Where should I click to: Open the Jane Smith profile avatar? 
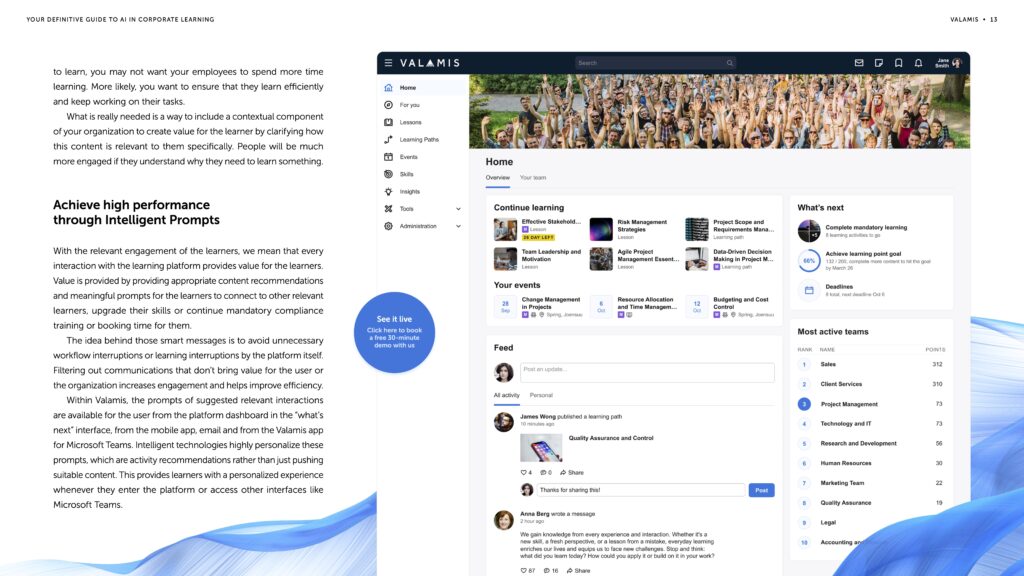[957, 63]
